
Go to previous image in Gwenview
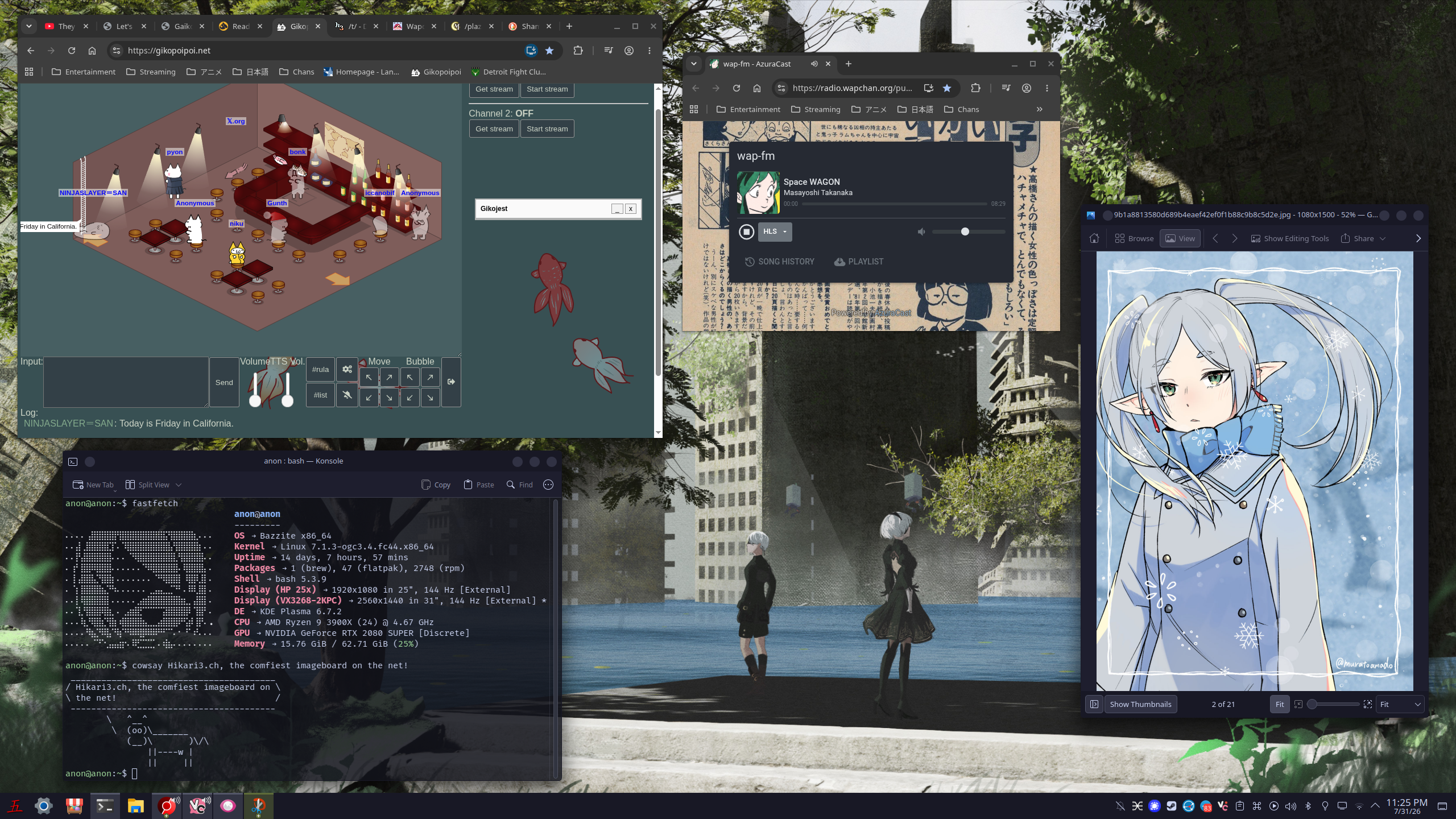pos(1215,238)
